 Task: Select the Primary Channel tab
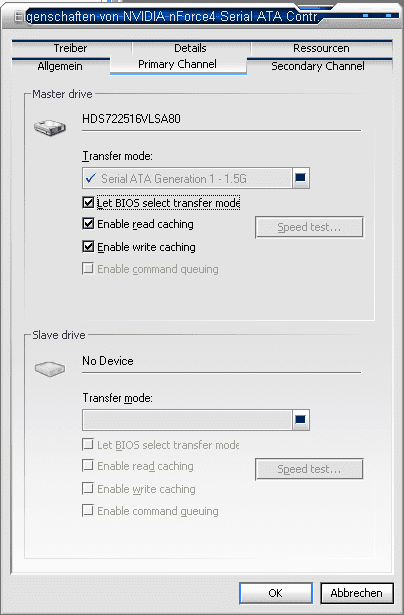178,64
